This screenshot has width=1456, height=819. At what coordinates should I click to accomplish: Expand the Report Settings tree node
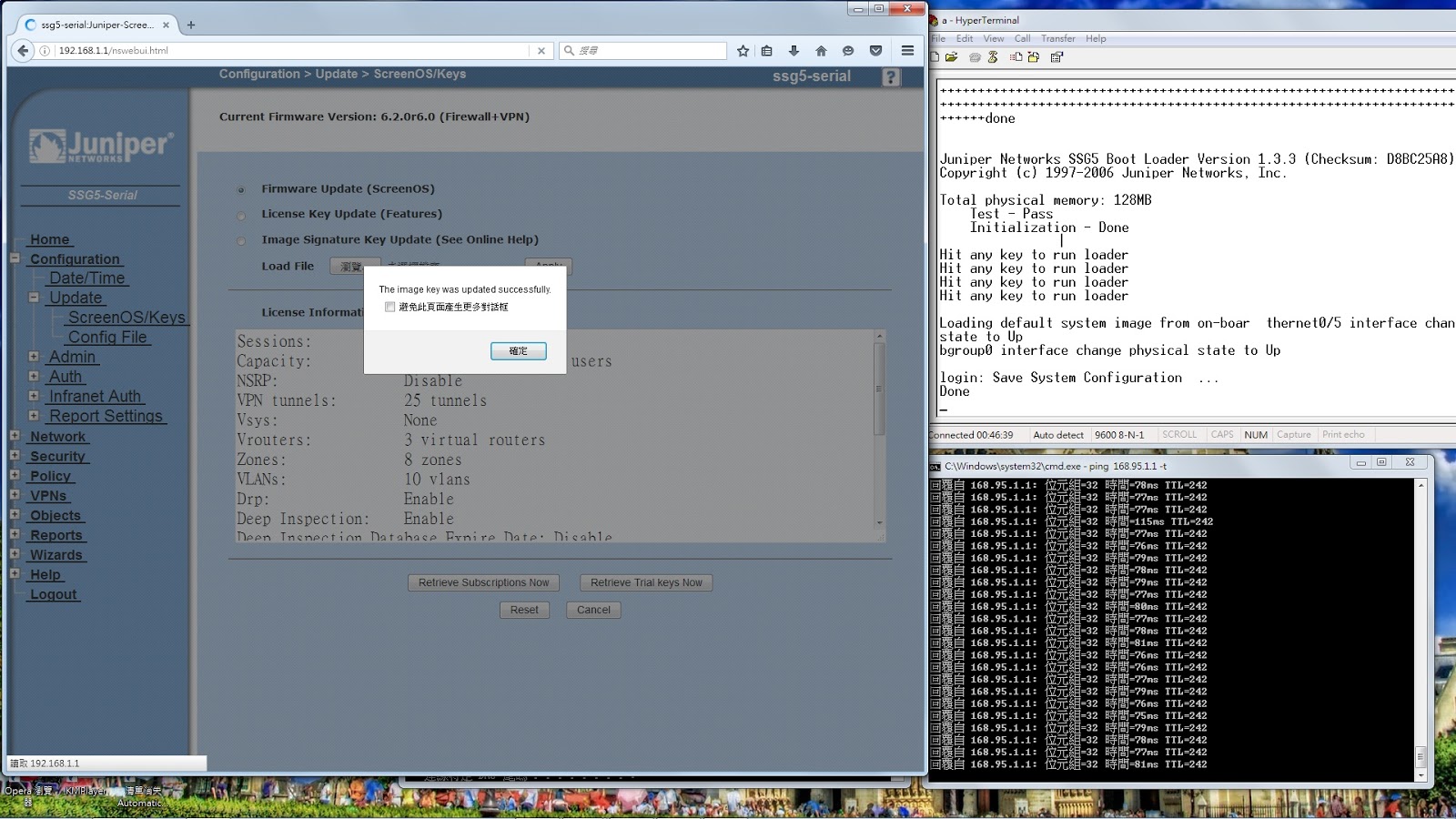coord(34,415)
